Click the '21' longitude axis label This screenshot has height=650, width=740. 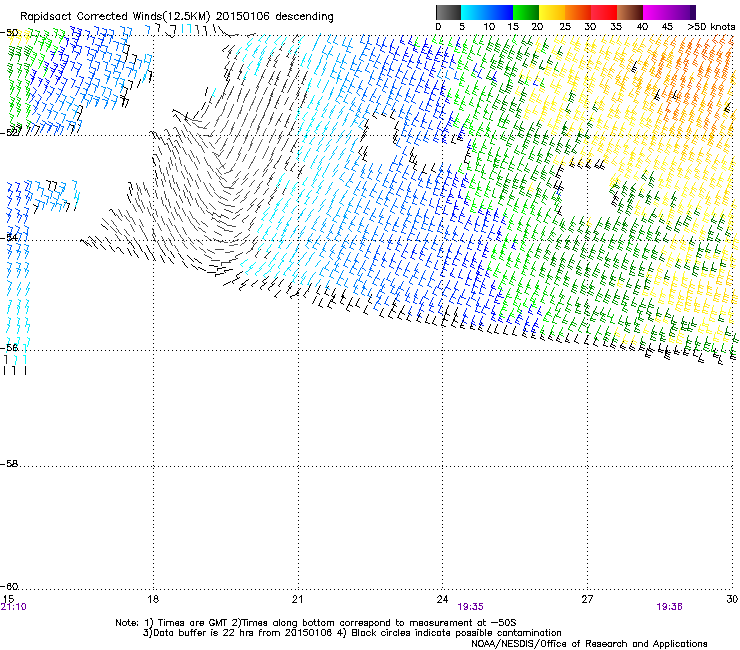click(x=297, y=599)
